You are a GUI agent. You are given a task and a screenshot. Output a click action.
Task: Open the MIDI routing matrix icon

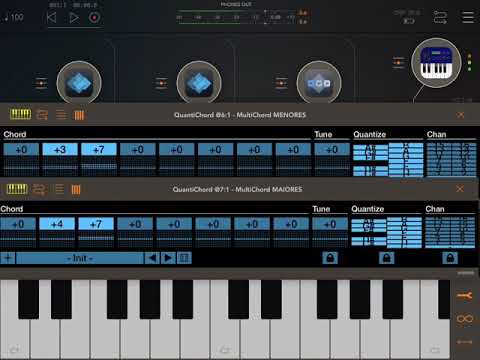(440, 17)
